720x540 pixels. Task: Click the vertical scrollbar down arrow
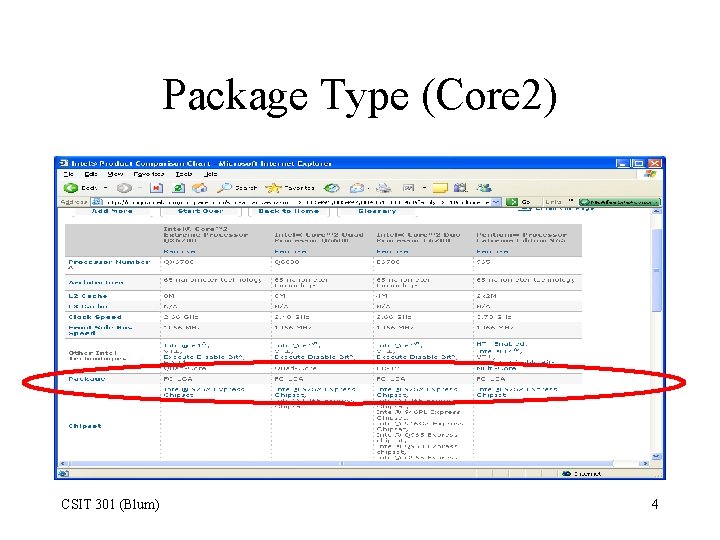pos(657,456)
